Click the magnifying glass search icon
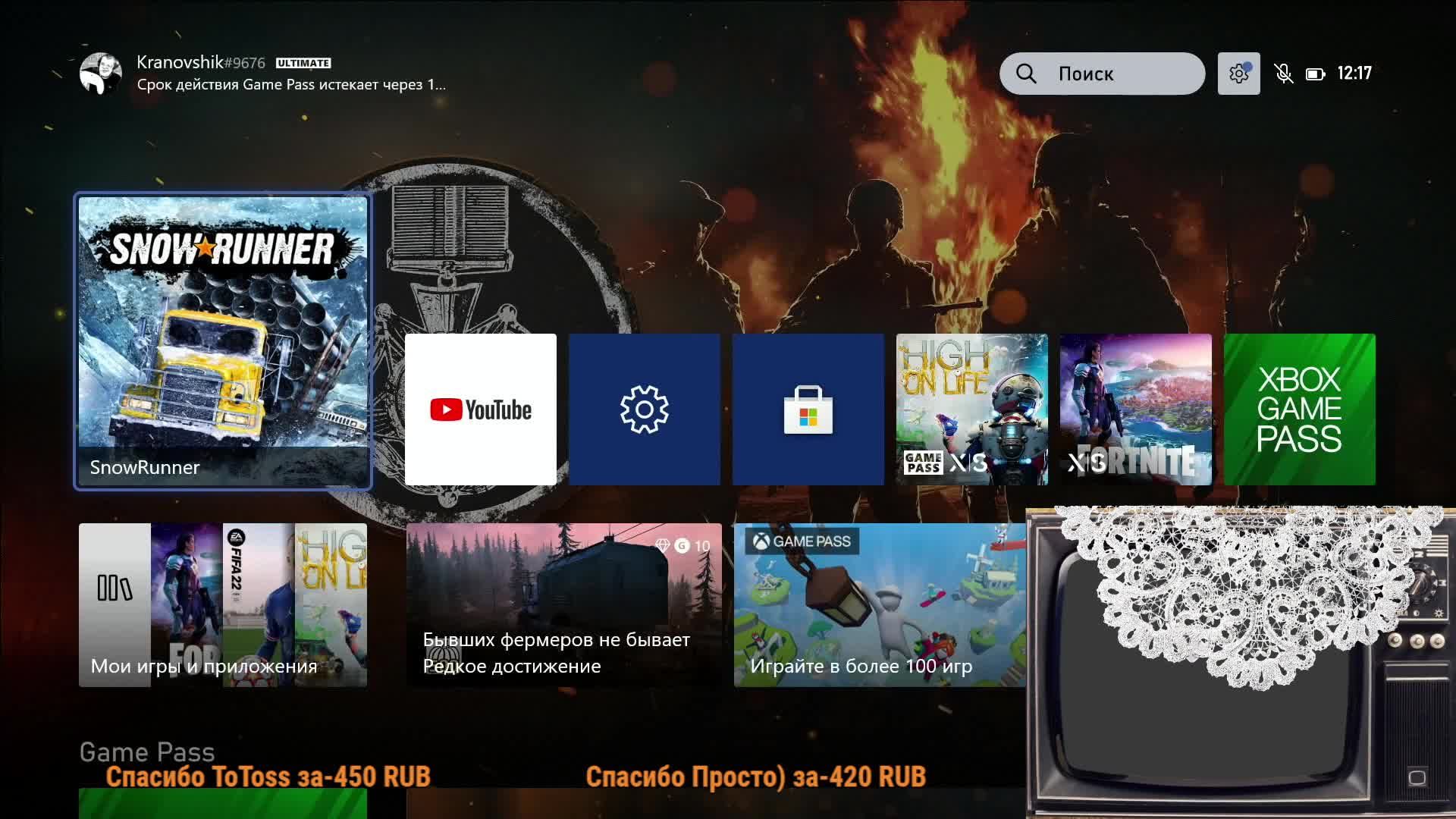Screen dimensions: 1456x819 1026,74
